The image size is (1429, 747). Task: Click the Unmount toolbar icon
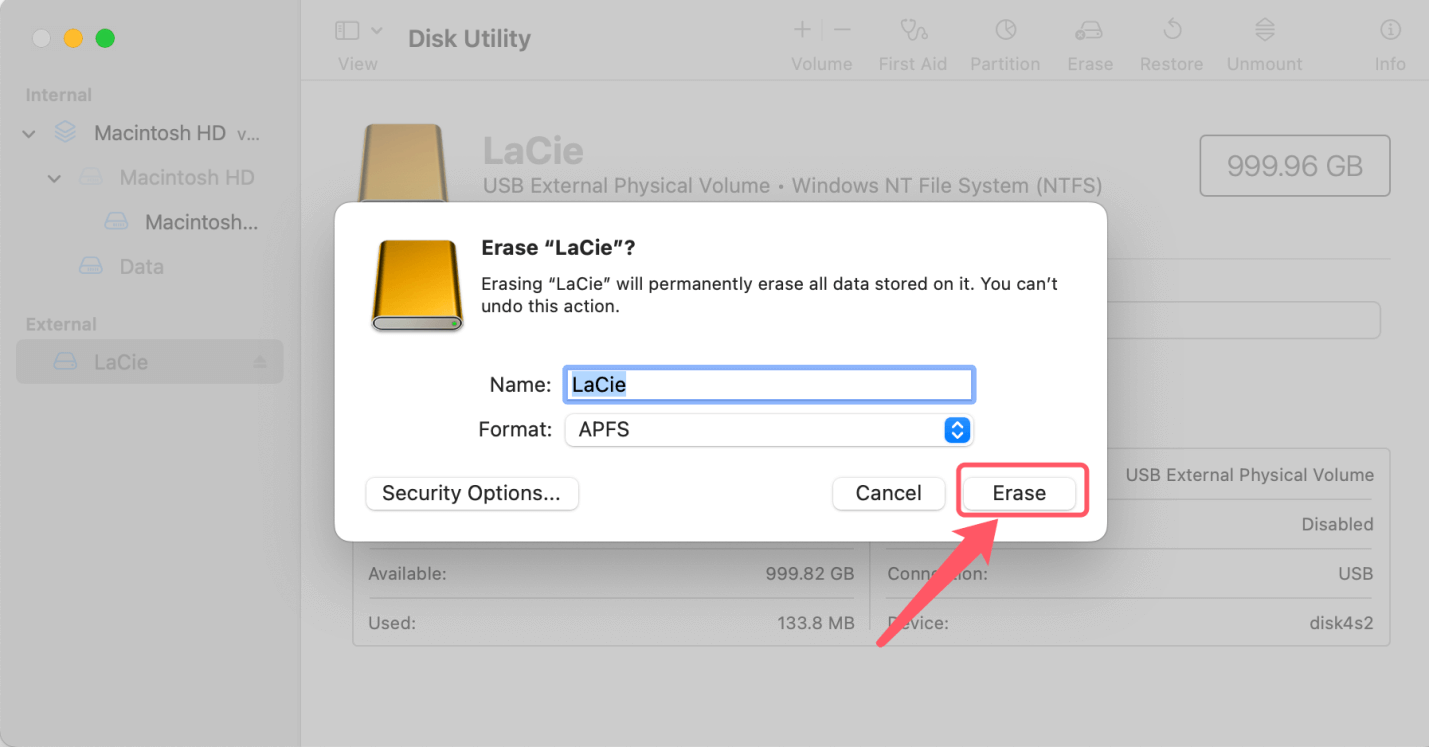1264,30
